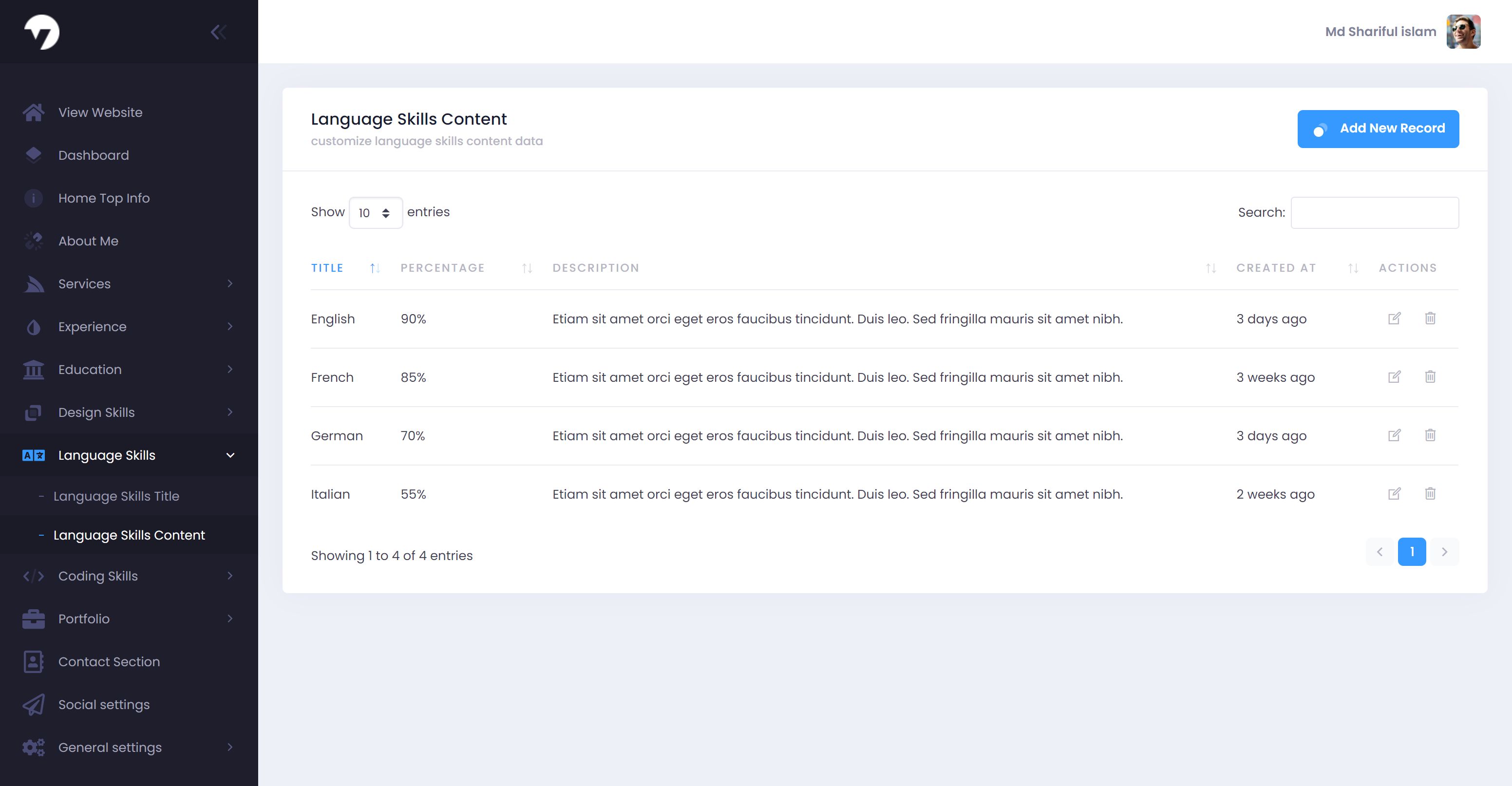
Task: Click the 55% percentage cell
Action: tap(413, 494)
